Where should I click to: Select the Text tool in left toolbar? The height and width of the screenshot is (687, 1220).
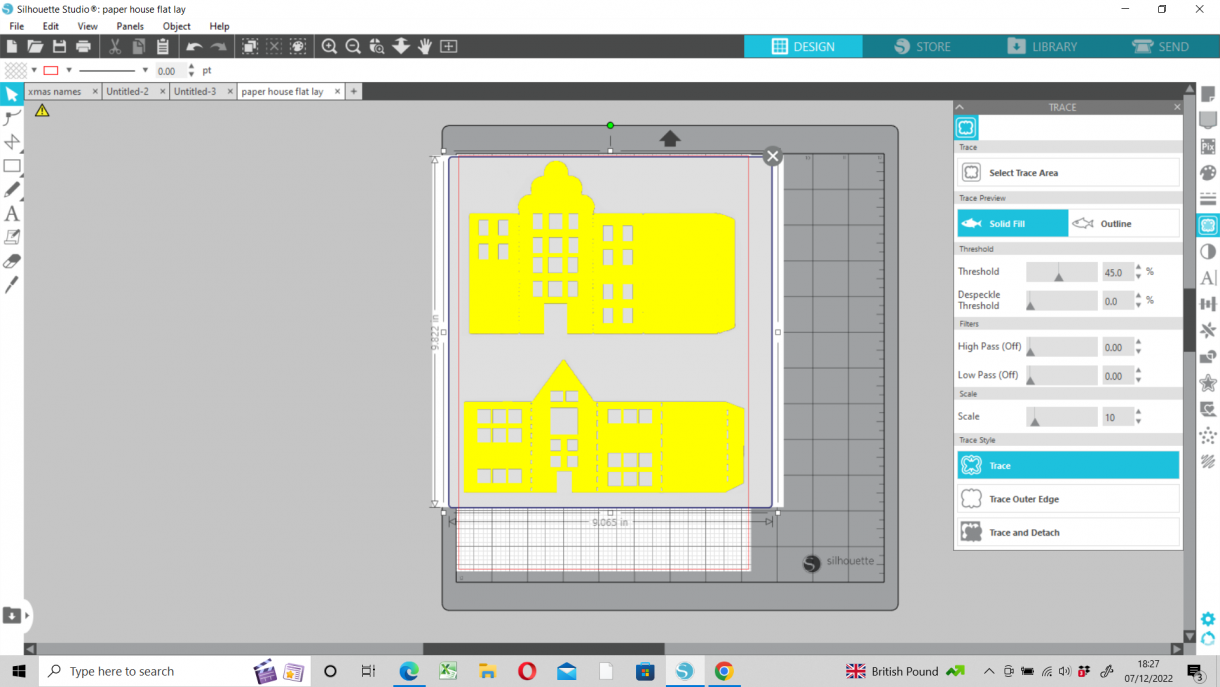pyautogui.click(x=12, y=214)
